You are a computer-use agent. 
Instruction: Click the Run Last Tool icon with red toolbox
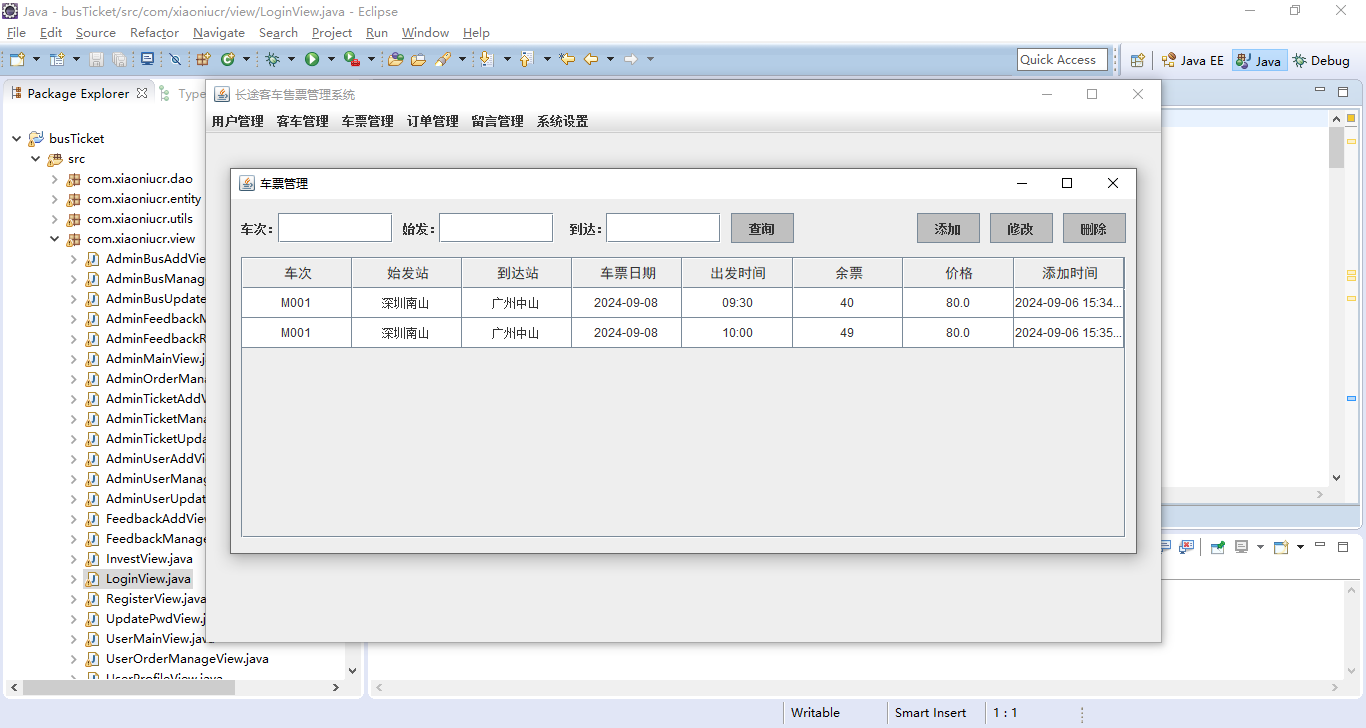[x=351, y=60]
